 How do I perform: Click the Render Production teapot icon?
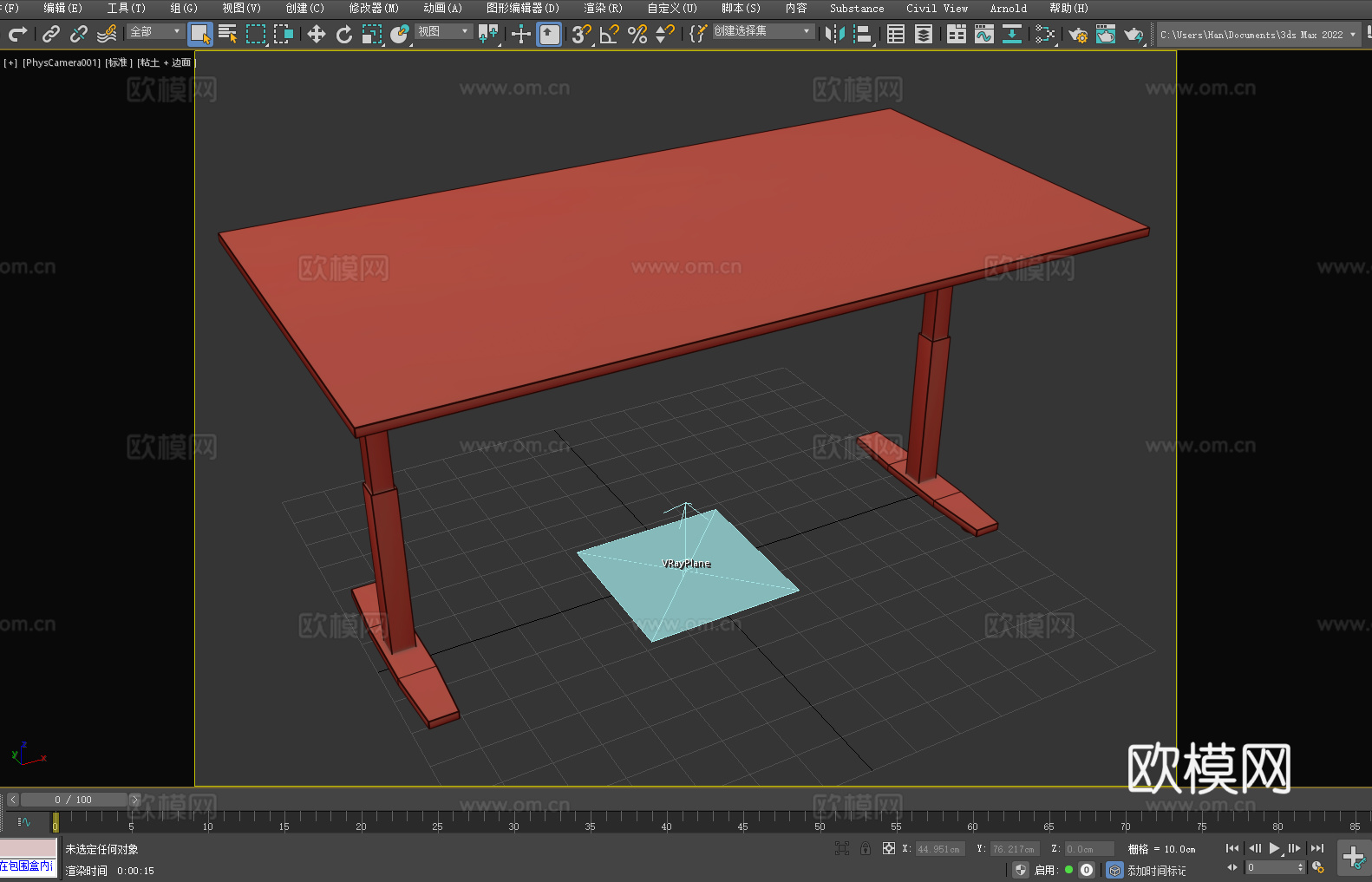point(1134,34)
